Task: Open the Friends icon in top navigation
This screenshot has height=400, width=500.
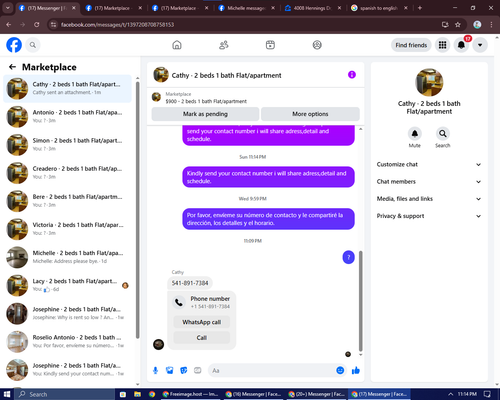Action: point(224,45)
